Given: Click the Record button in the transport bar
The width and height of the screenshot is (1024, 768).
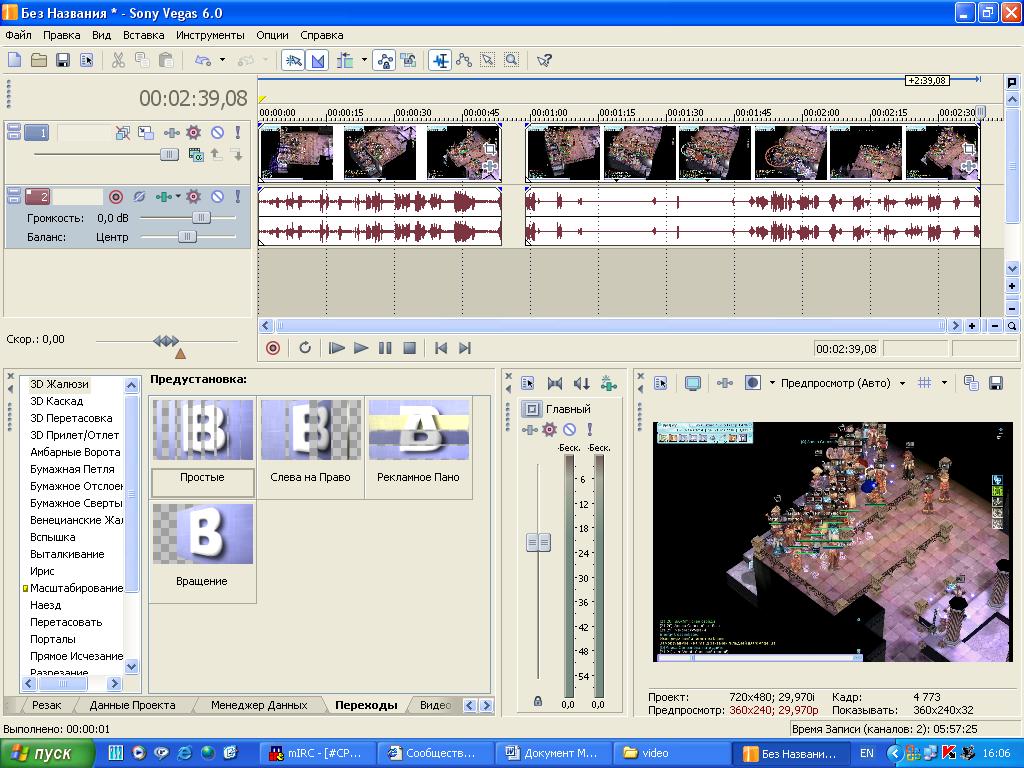Looking at the screenshot, I should click(273, 348).
